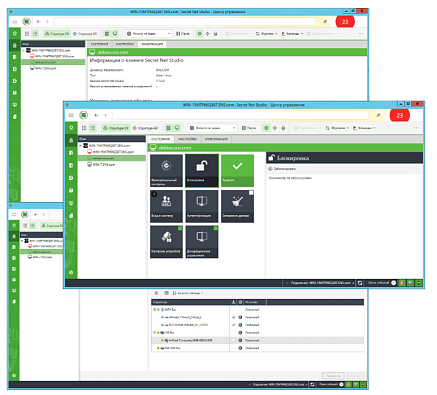The width and height of the screenshot is (437, 395).
Task: Click Secret Net Studio logo in front window
Action: click(84, 115)
